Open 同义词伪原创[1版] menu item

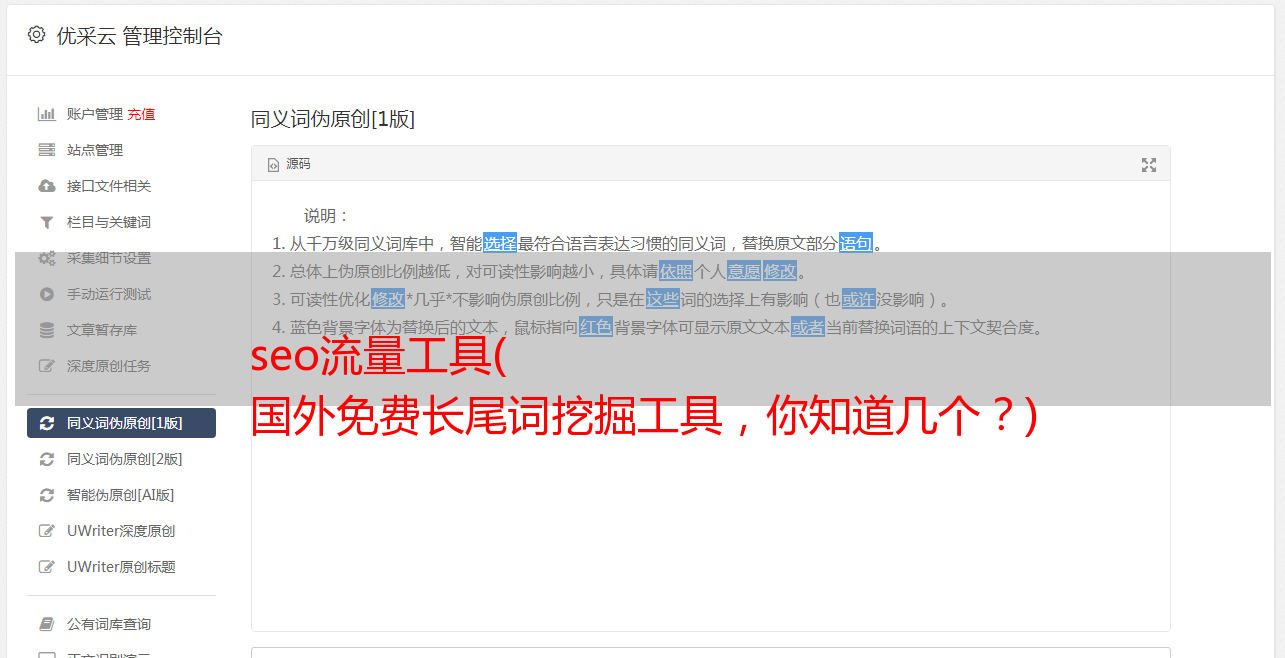click(121, 423)
